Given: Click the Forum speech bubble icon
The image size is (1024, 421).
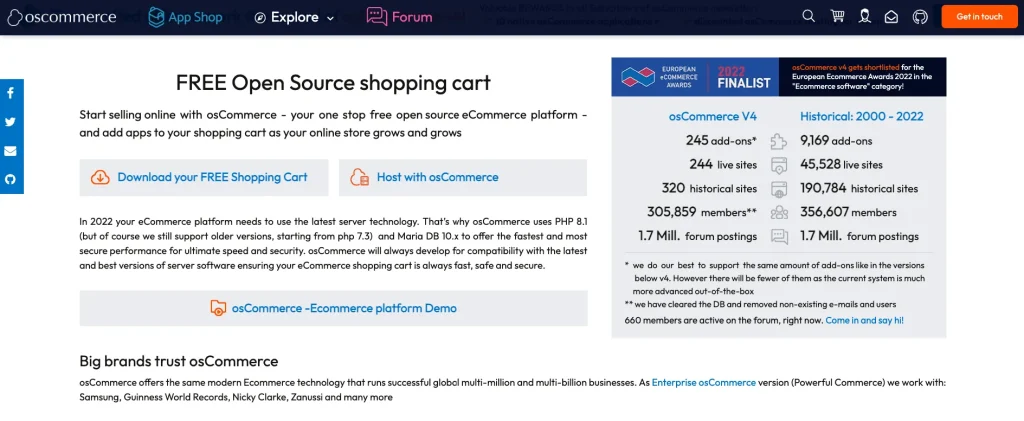Looking at the screenshot, I should pyautogui.click(x=377, y=16).
